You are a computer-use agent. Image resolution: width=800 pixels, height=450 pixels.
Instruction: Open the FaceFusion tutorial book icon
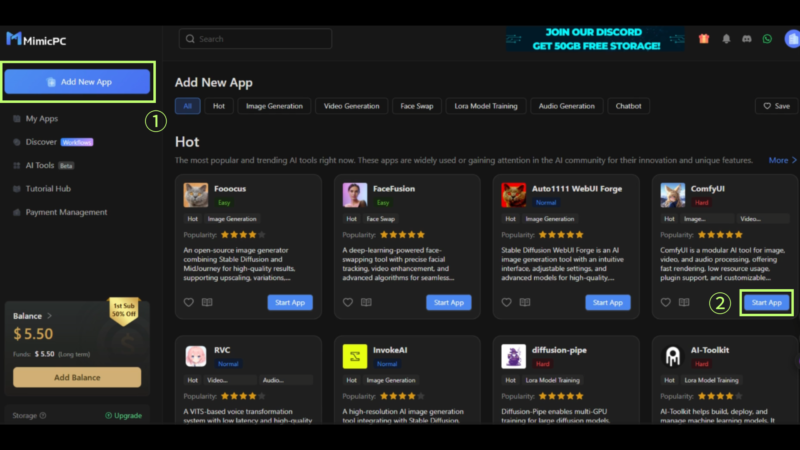pos(366,302)
